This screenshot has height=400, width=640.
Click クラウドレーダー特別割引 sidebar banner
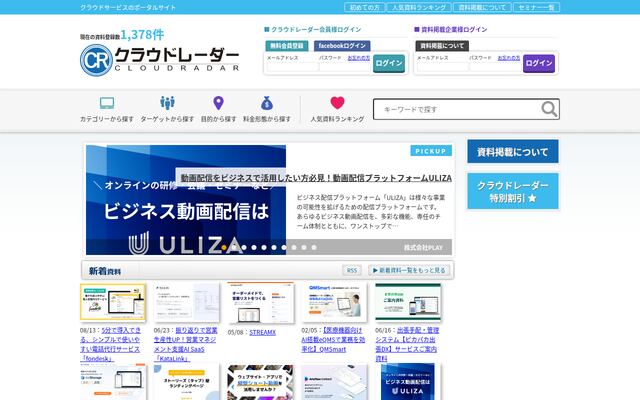[513, 191]
